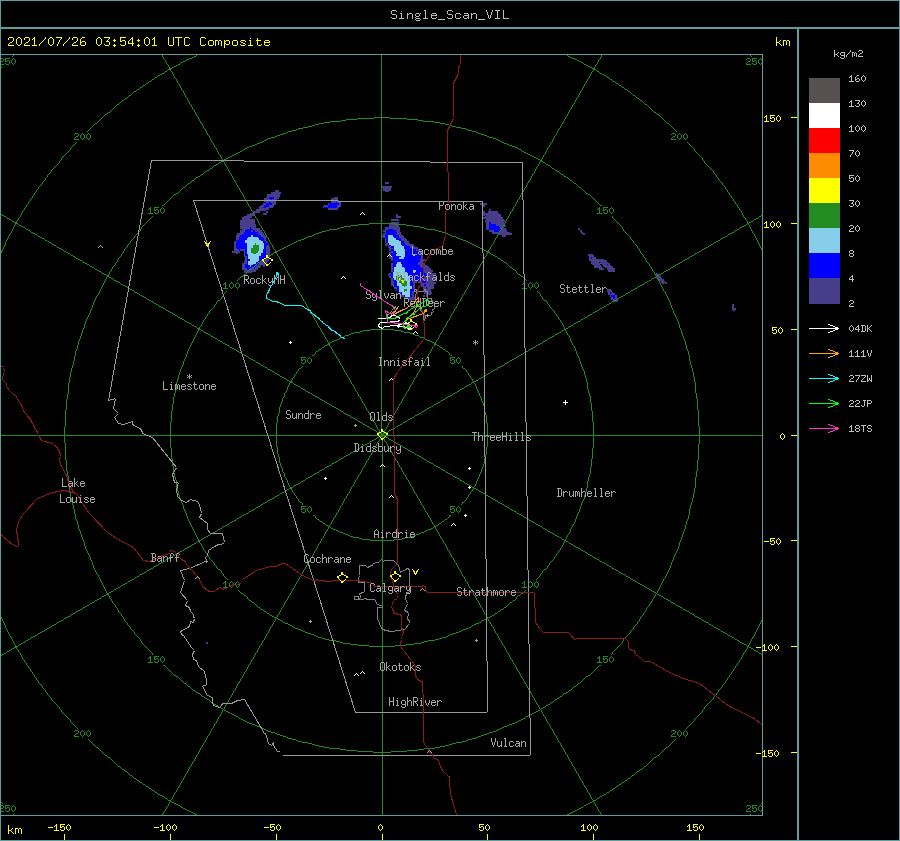
Task: Click the Vulcan city label
Action: tap(508, 743)
